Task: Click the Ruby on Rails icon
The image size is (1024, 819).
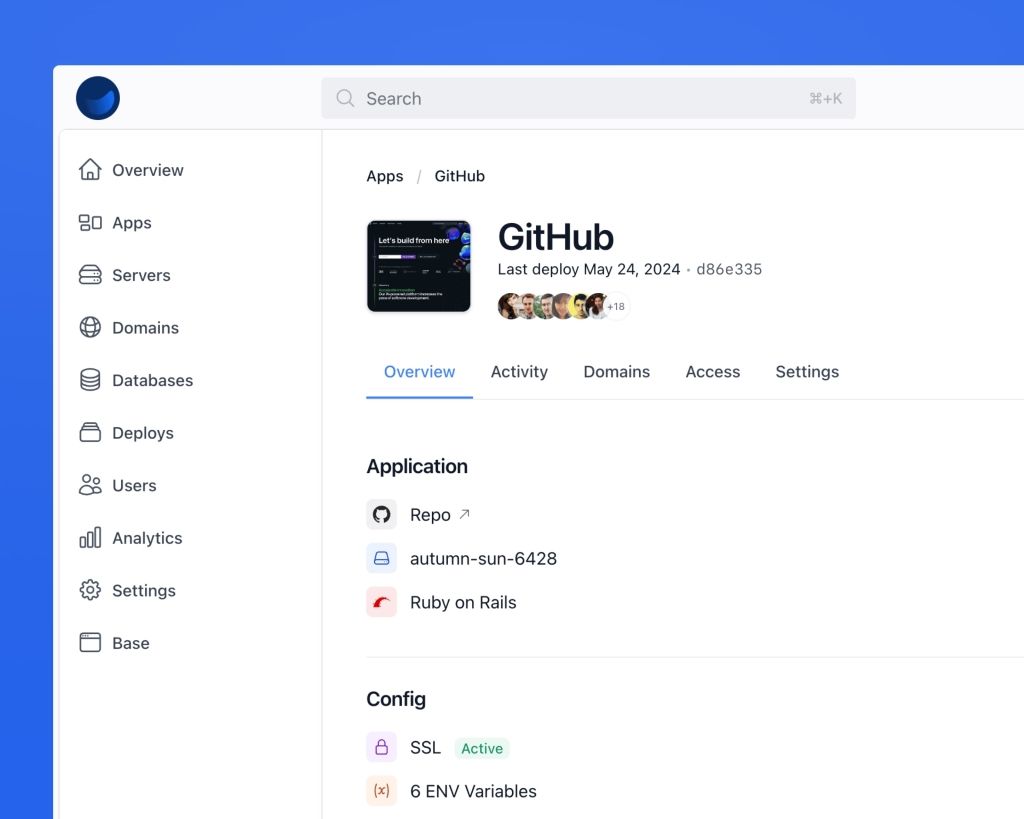Action: (x=381, y=602)
